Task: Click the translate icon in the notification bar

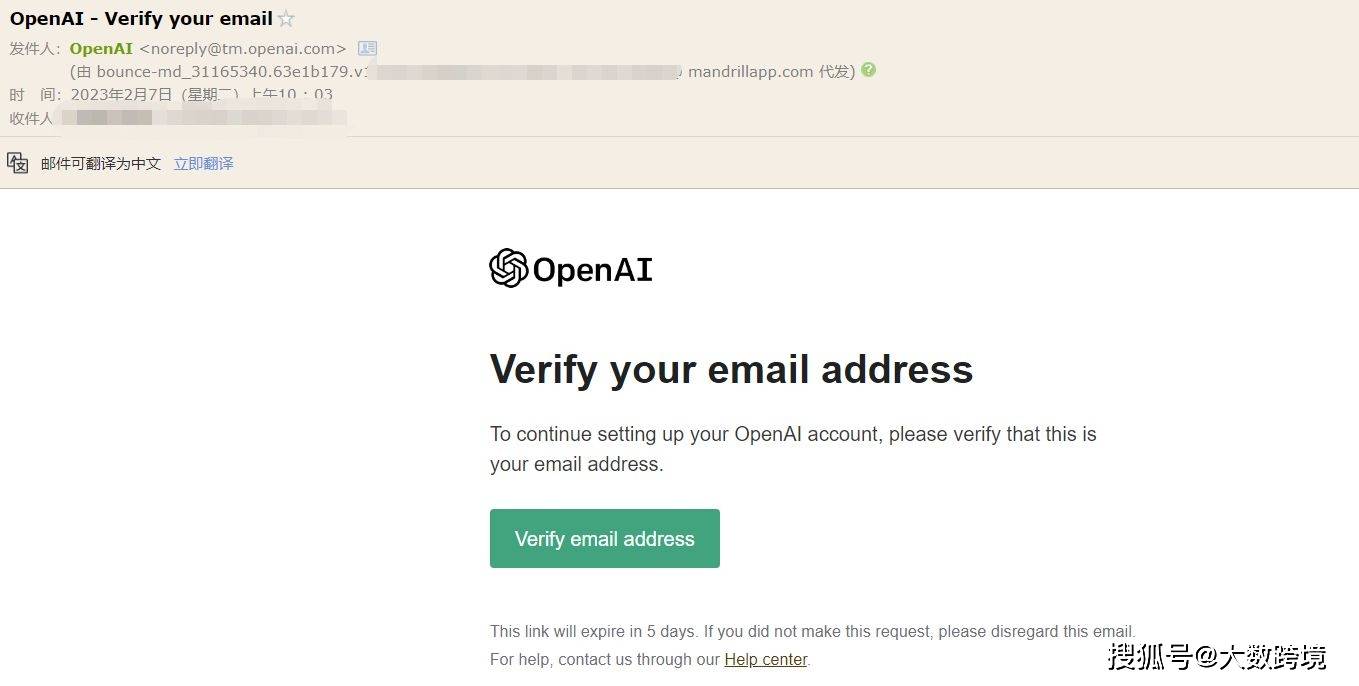Action: point(18,163)
